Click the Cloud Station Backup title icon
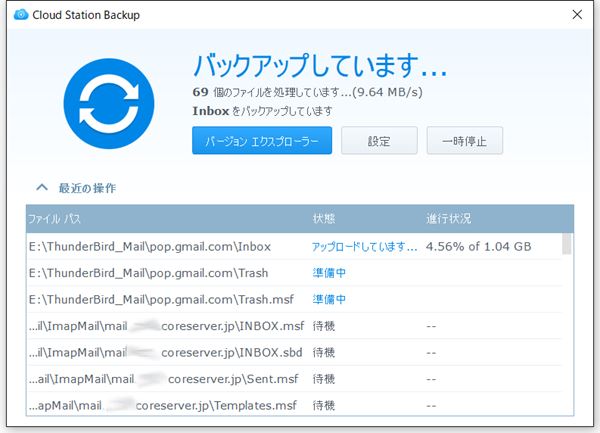Screen dimensions: 600x433 pos(21,15)
